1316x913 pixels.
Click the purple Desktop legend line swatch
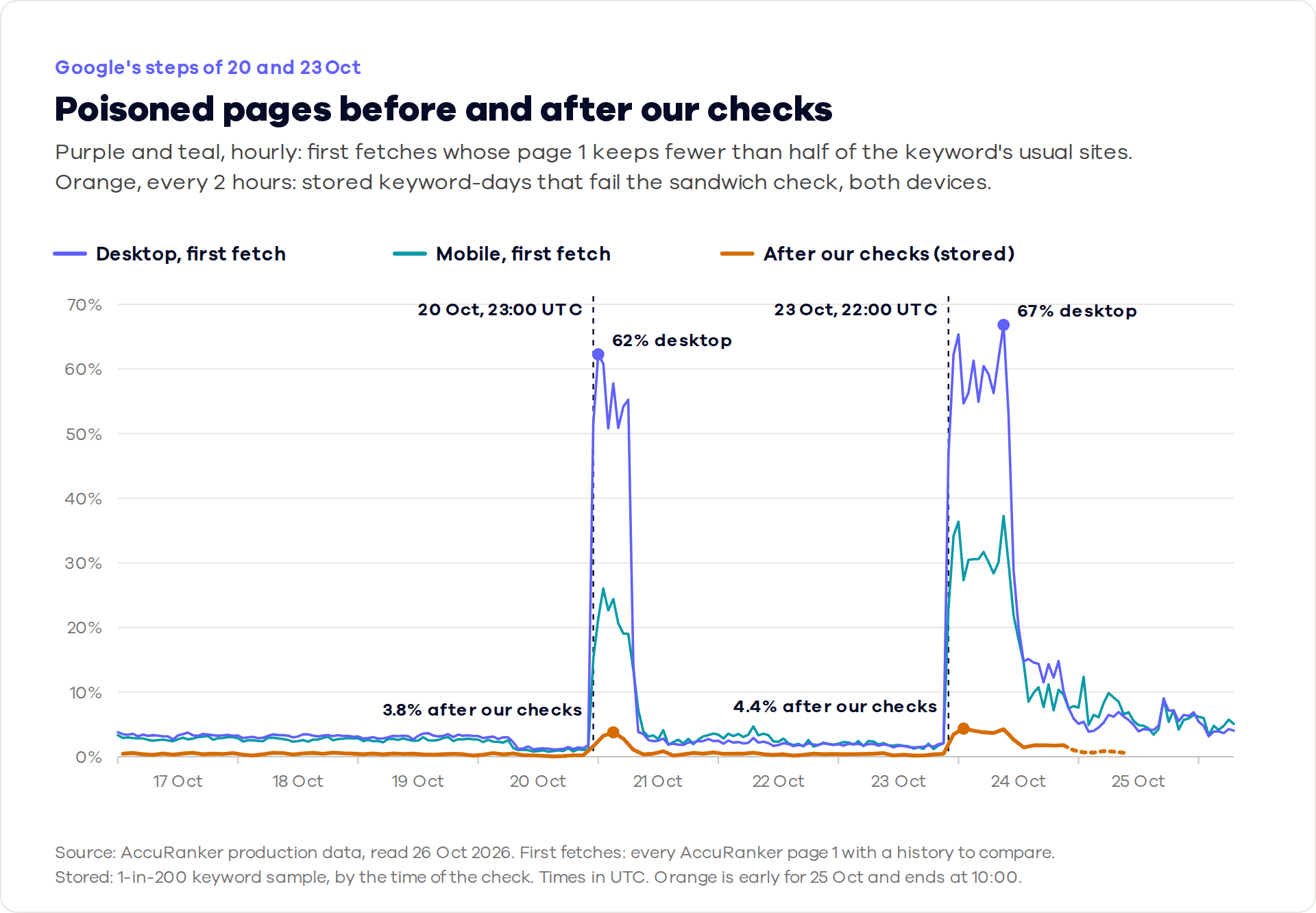pyautogui.click(x=70, y=254)
